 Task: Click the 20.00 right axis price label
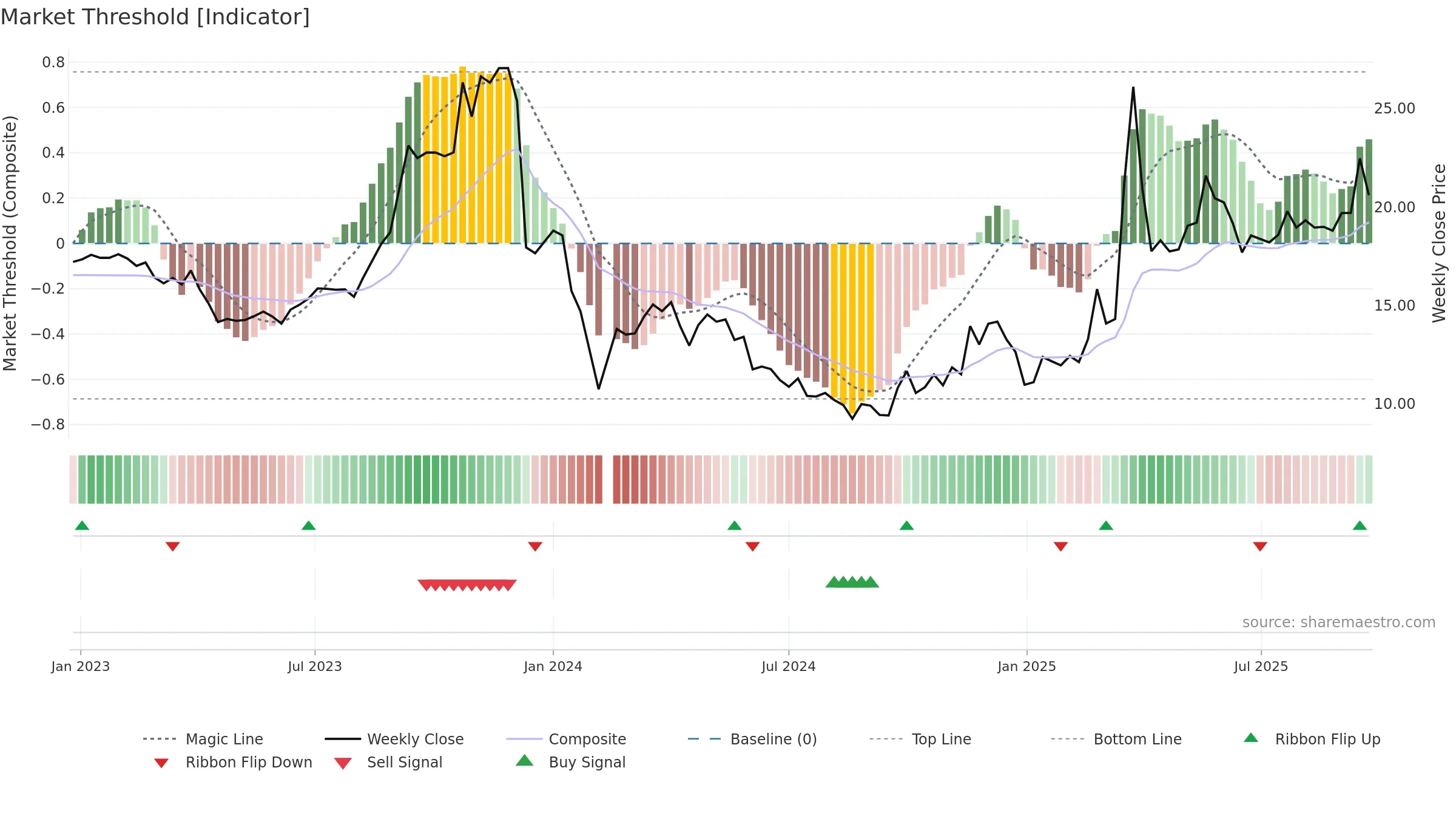coord(1395,207)
